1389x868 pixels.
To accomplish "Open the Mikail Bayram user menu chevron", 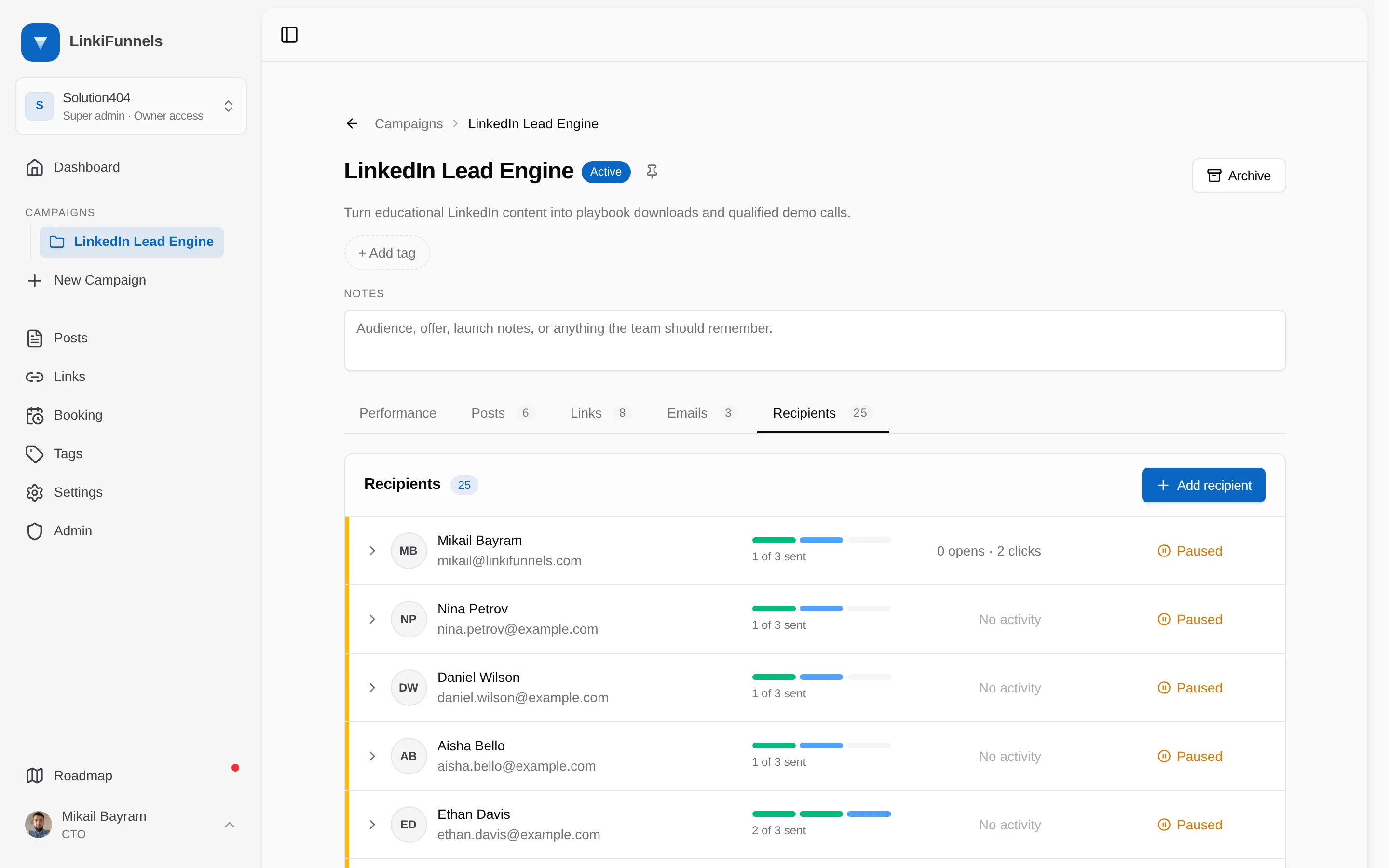I will [x=230, y=825].
